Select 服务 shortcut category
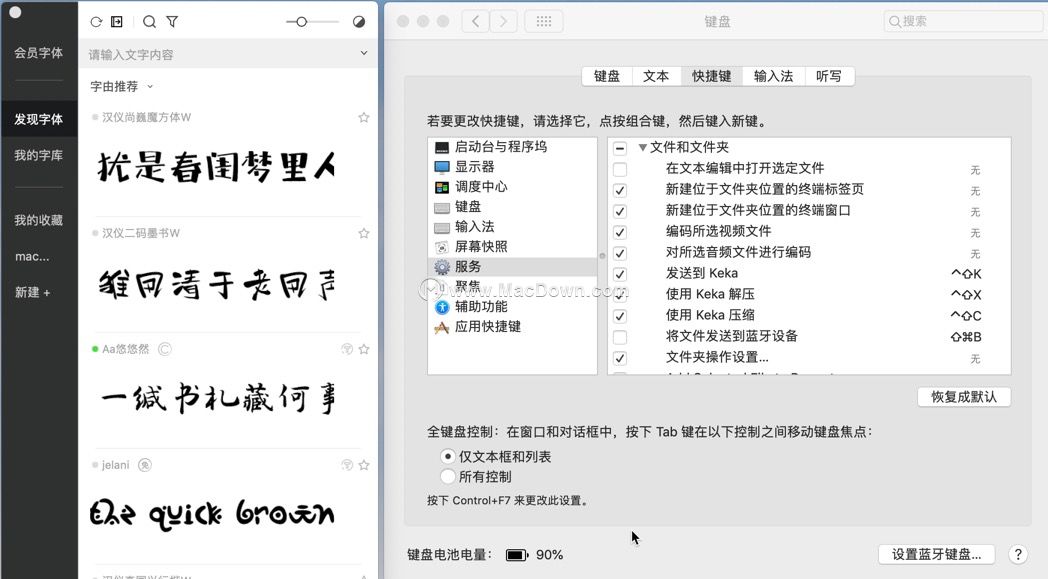The width and height of the screenshot is (1048, 579). tap(512, 267)
